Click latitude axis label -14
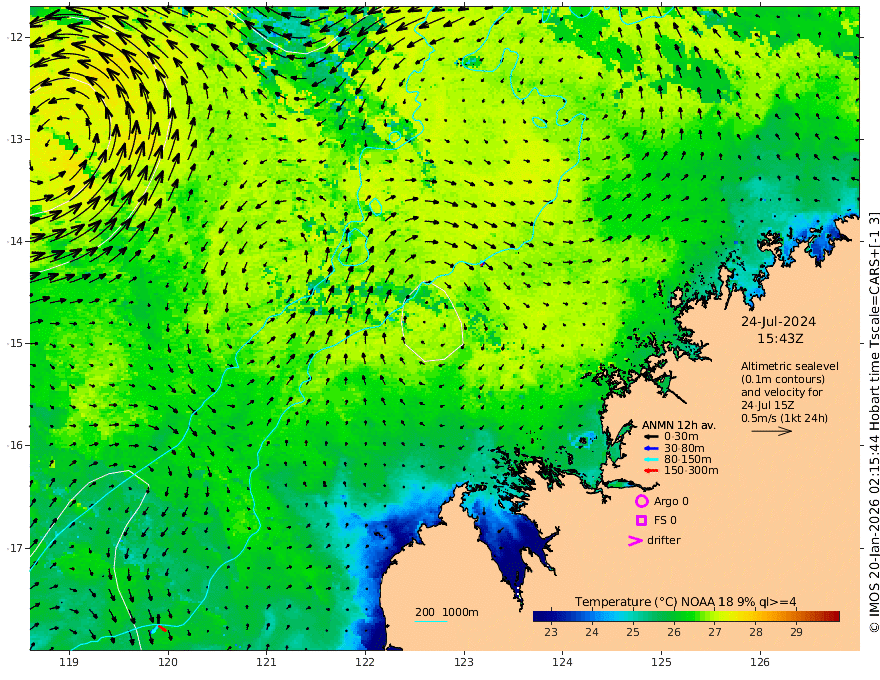Image resolution: width=880 pixels, height=680 pixels. (x=14, y=241)
